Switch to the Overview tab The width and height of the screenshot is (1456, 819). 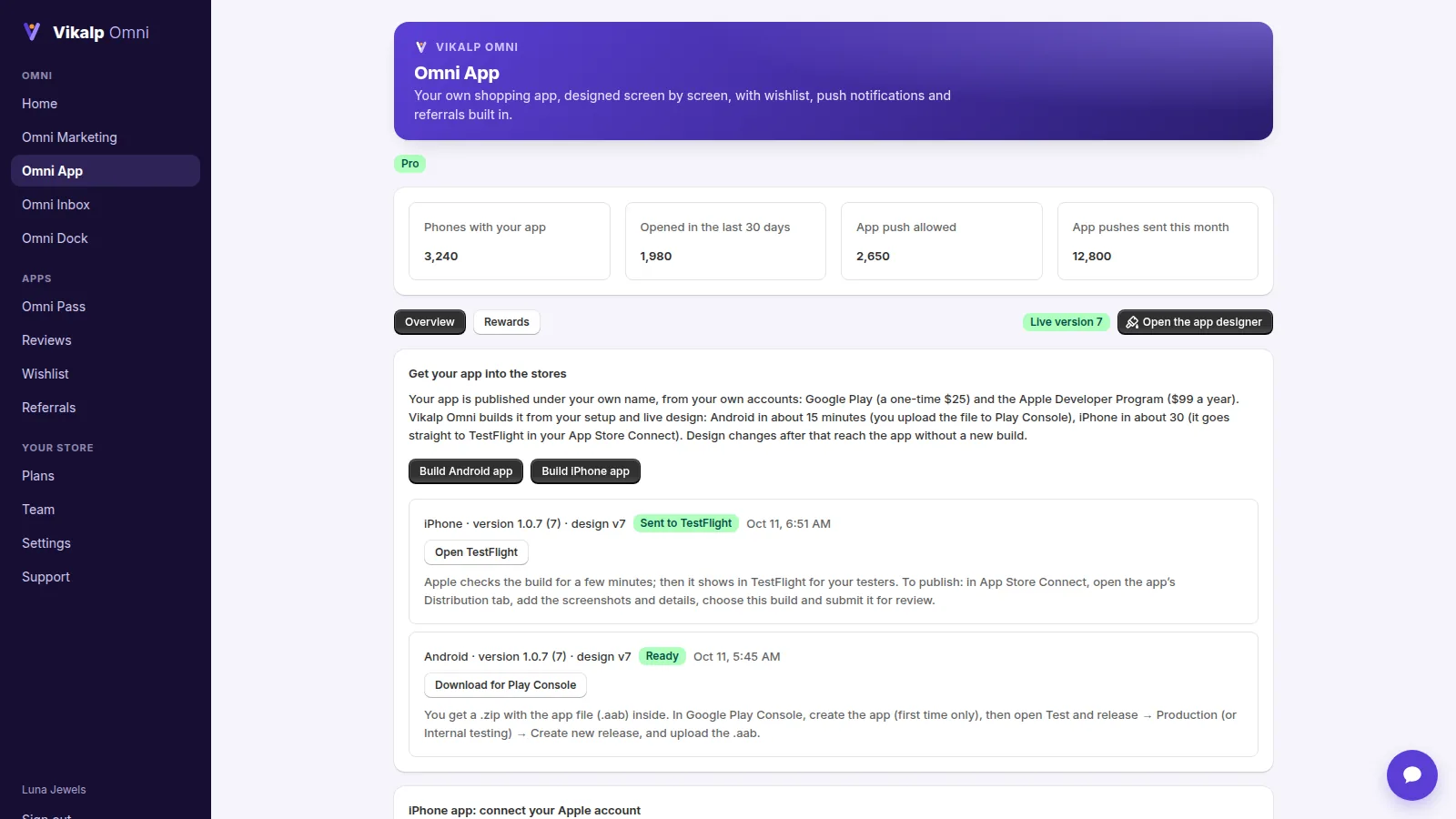(430, 322)
